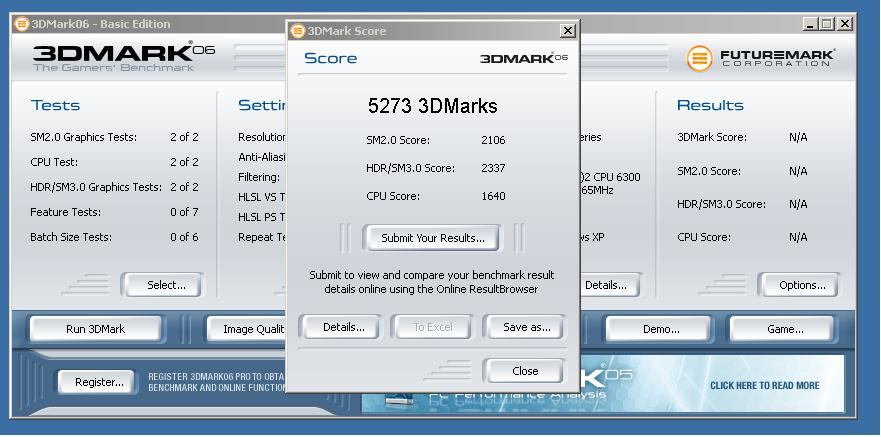Click the Futuremark orange logo icon
Image resolution: width=881 pixels, height=437 pixels.
(x=699, y=58)
